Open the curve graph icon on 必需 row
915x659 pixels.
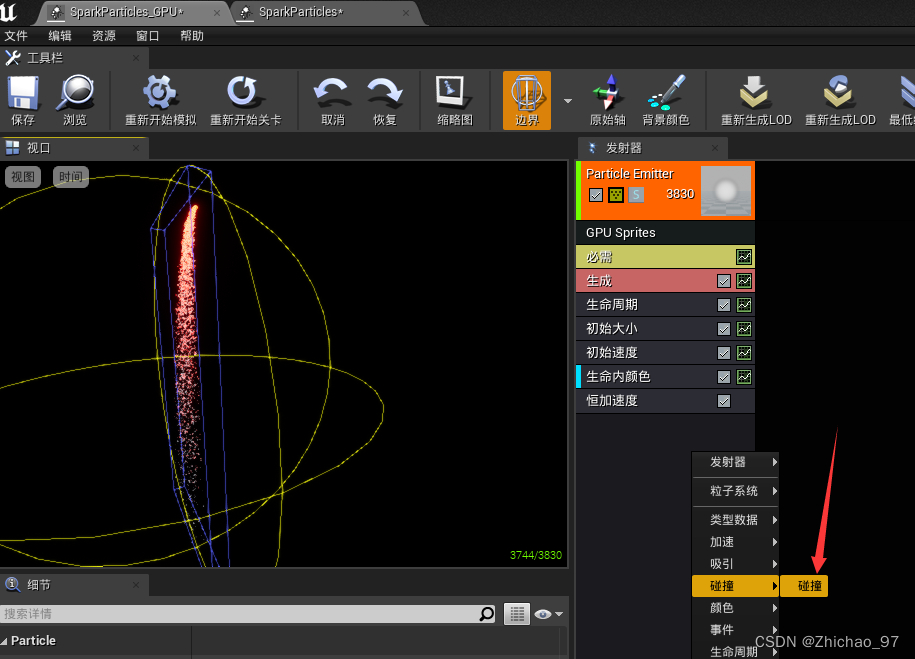(x=744, y=257)
